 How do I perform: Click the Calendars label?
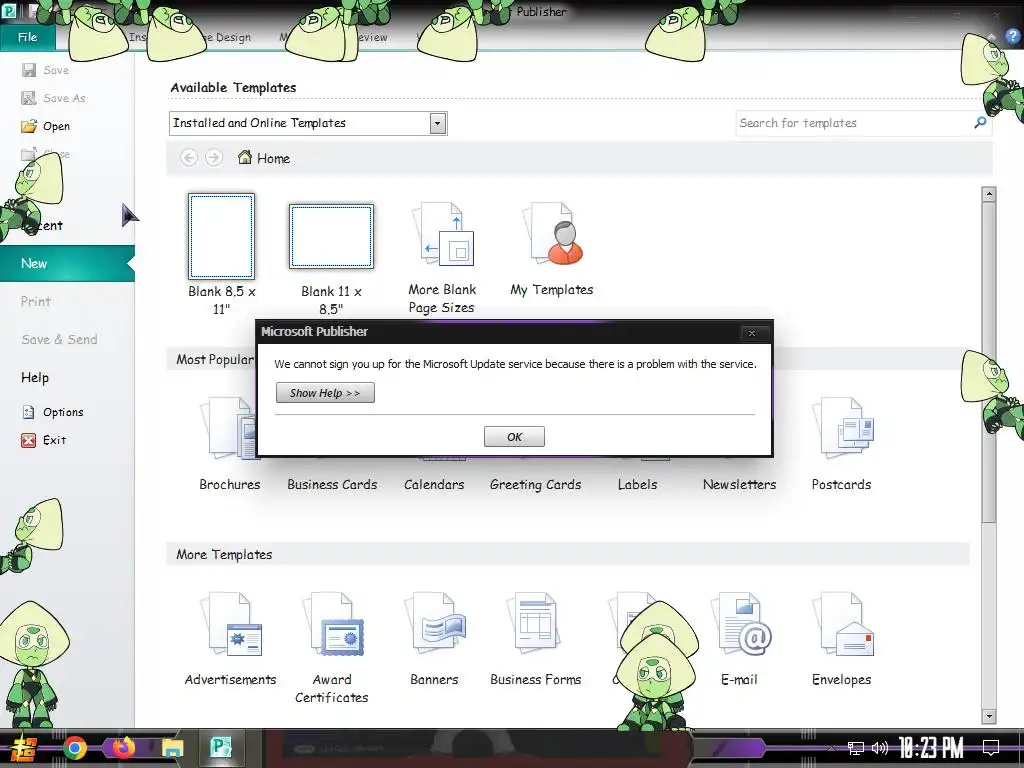(x=434, y=485)
